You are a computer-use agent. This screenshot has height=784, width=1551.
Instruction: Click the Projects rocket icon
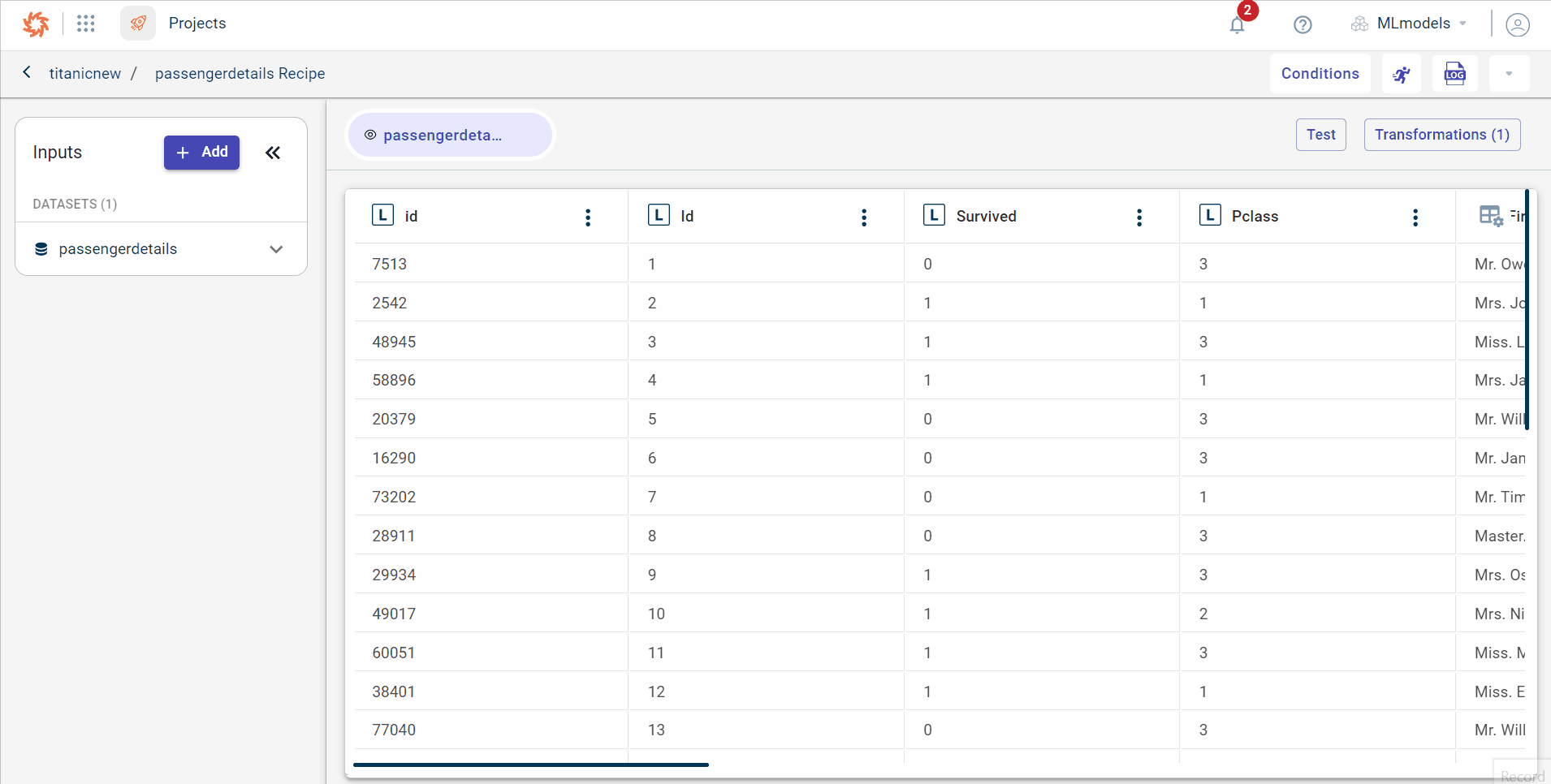(138, 24)
